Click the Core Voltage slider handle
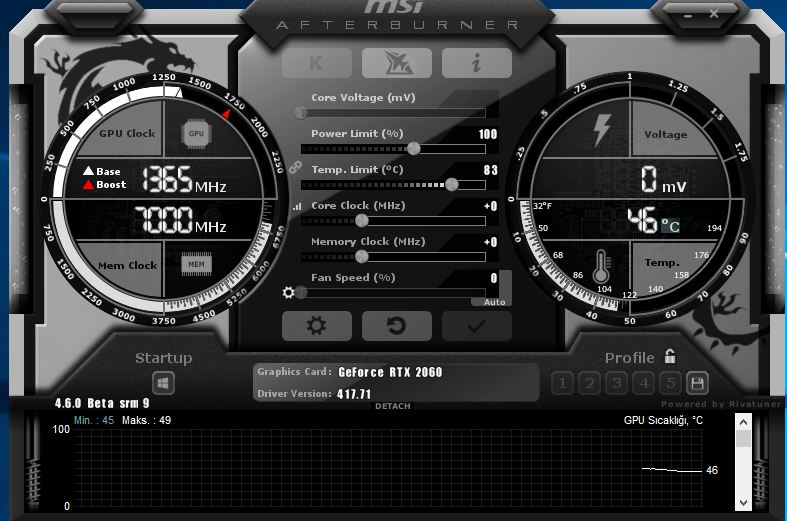 click(x=301, y=112)
